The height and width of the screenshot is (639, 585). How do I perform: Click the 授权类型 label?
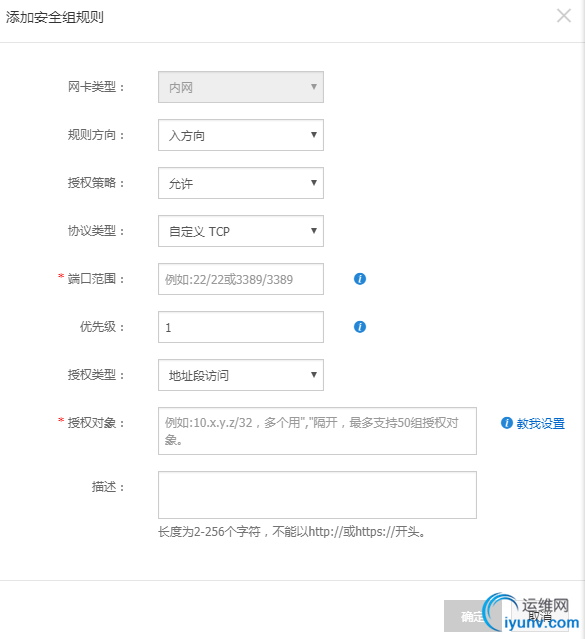point(95,375)
